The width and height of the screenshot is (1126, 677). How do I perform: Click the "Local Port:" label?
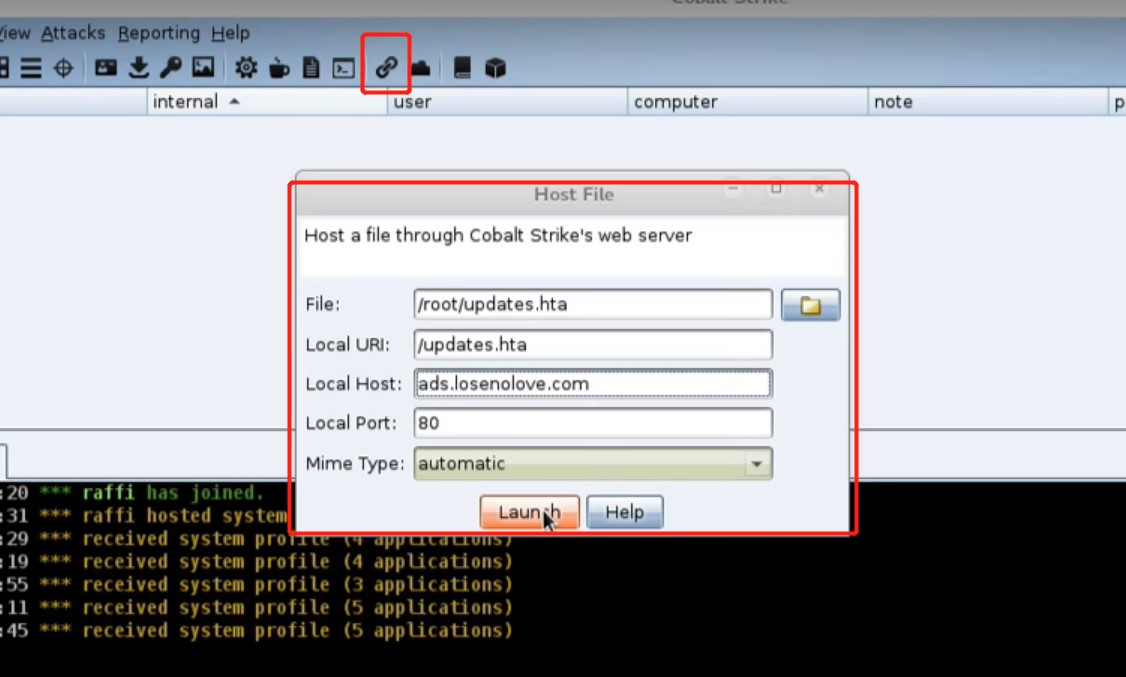(351, 424)
